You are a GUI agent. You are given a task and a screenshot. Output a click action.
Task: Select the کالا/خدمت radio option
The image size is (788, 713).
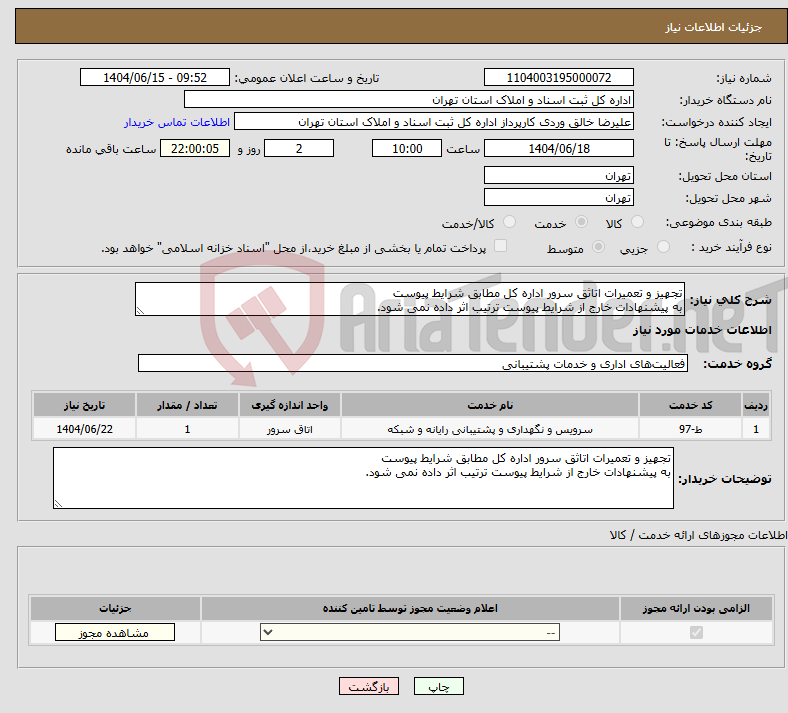pos(509,222)
